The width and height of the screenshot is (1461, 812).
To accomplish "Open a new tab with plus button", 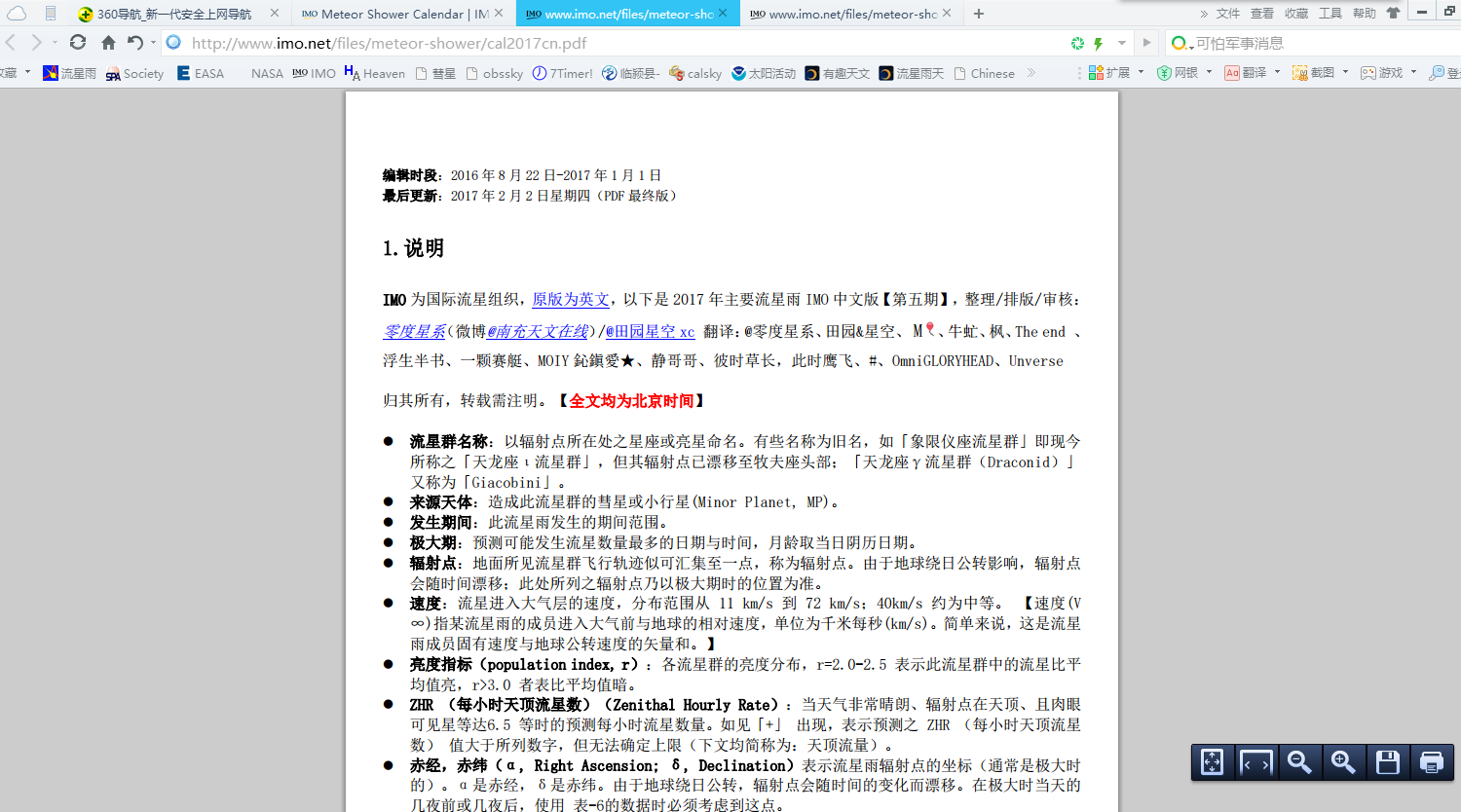I will pyautogui.click(x=979, y=14).
